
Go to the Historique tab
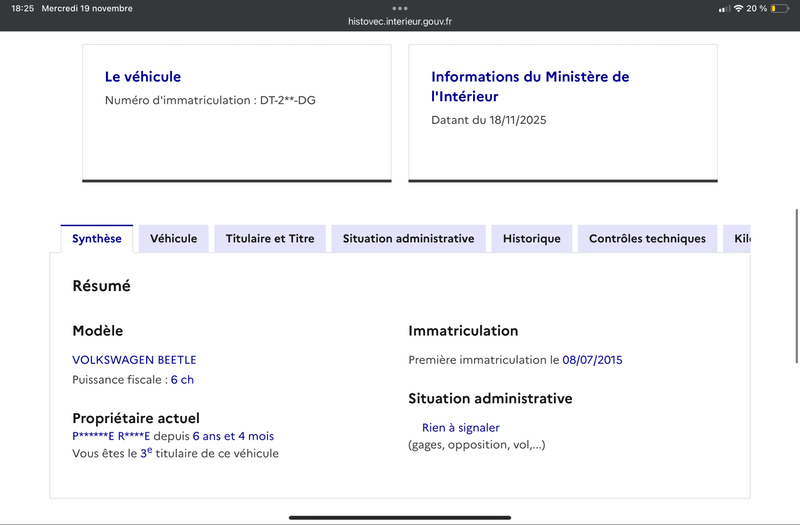point(532,238)
